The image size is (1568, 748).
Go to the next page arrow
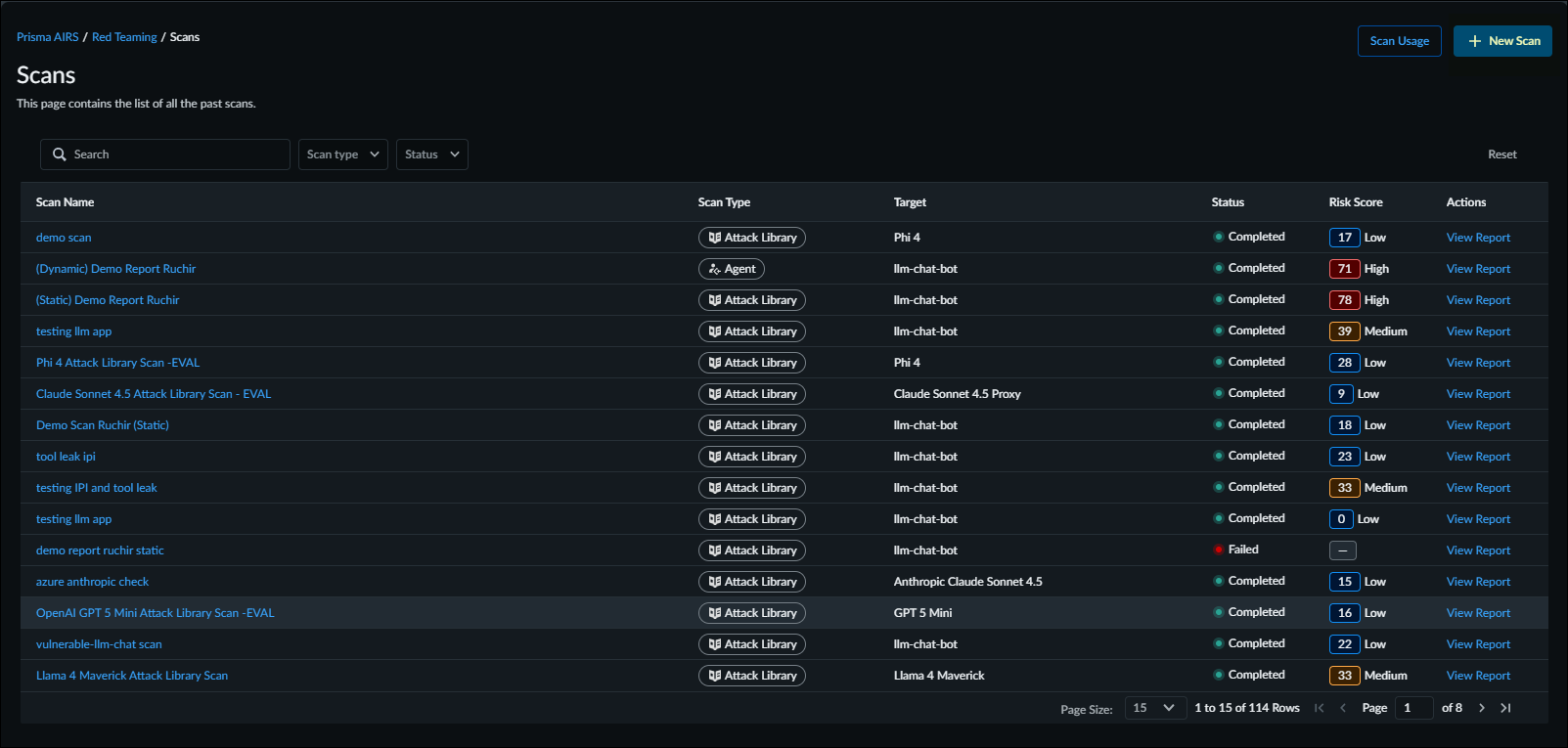pos(1482,708)
